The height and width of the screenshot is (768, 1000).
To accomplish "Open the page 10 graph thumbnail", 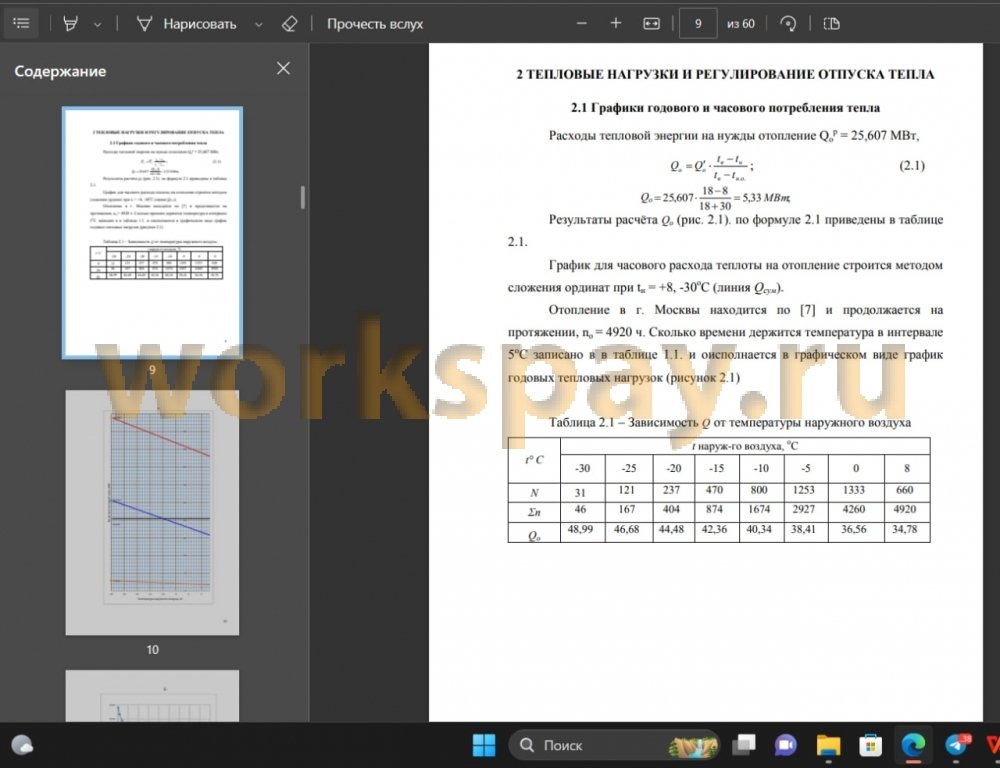I will 152,512.
